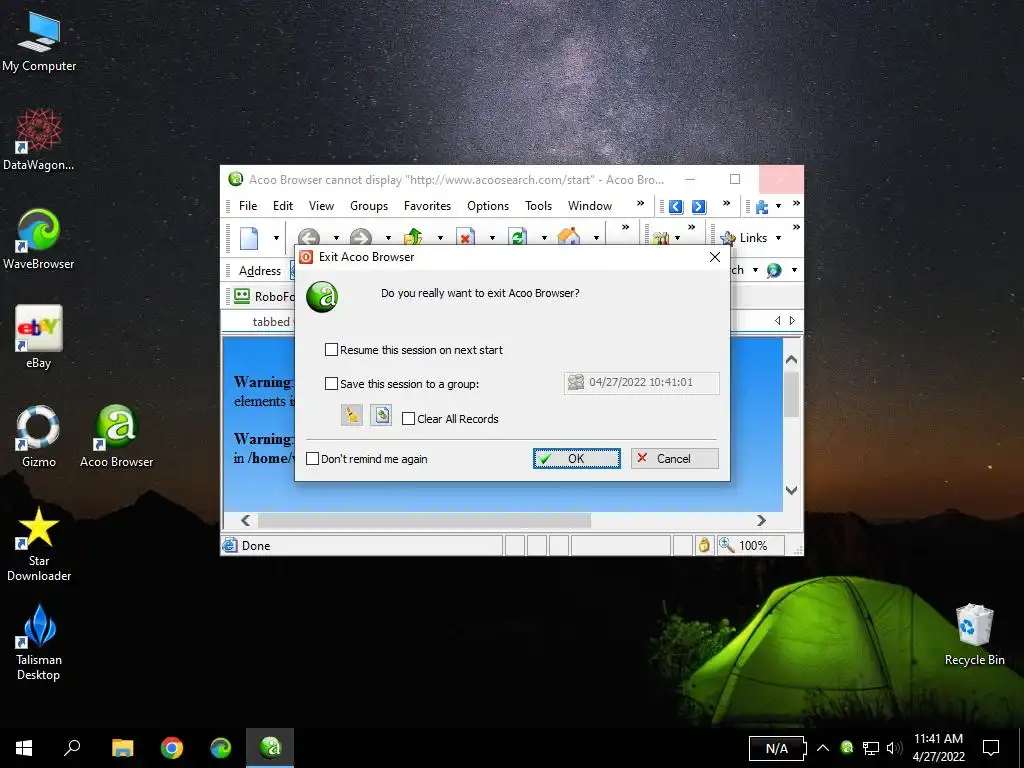Click the zoom magnifier in status bar
Viewport: 1024px width, 768px height.
(x=726, y=545)
